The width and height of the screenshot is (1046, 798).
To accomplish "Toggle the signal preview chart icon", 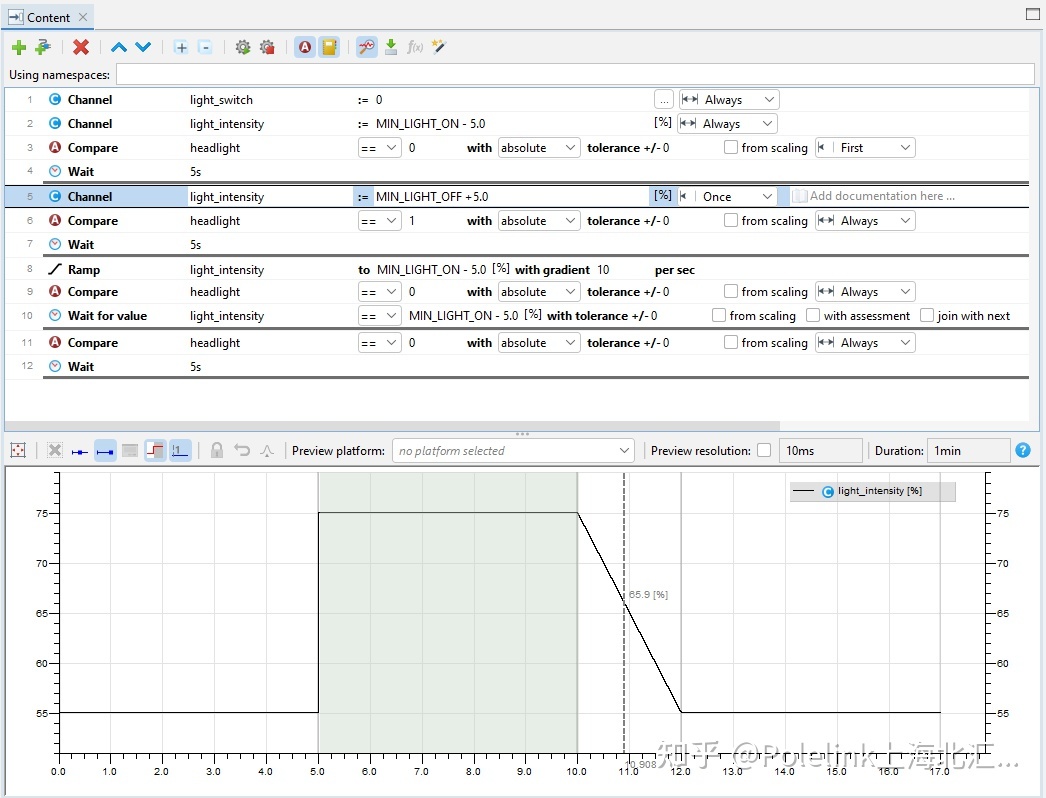I will click(x=367, y=47).
